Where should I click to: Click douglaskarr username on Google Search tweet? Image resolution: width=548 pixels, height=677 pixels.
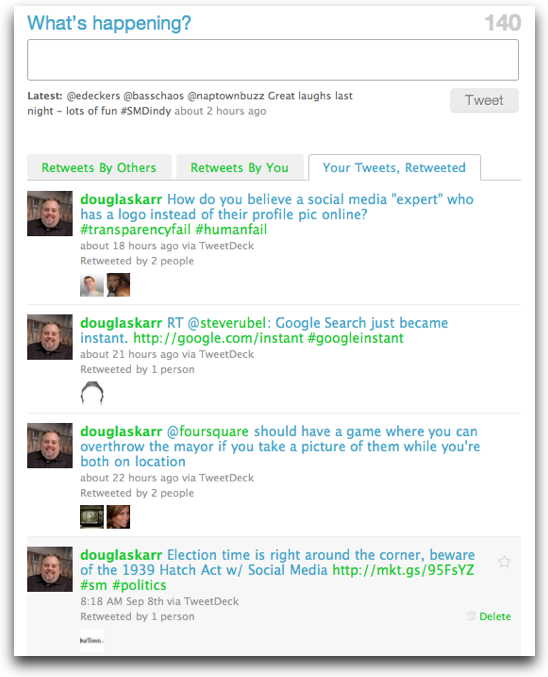click(121, 323)
